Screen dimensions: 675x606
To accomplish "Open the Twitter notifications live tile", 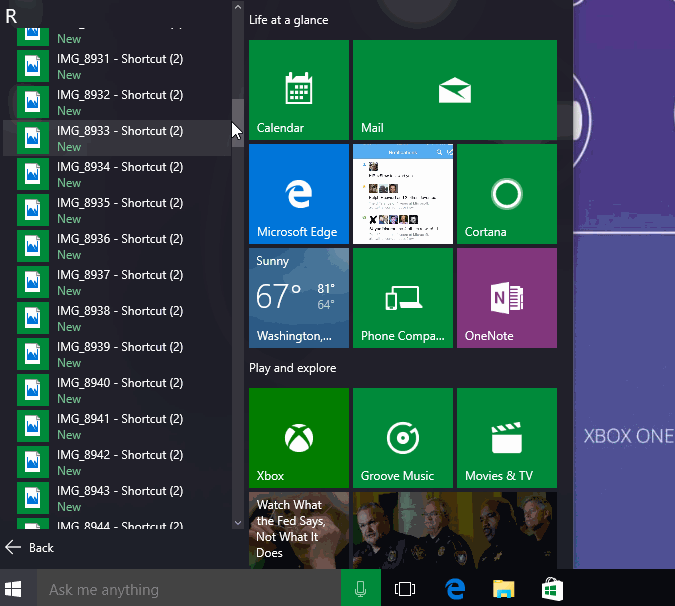I will point(403,194).
